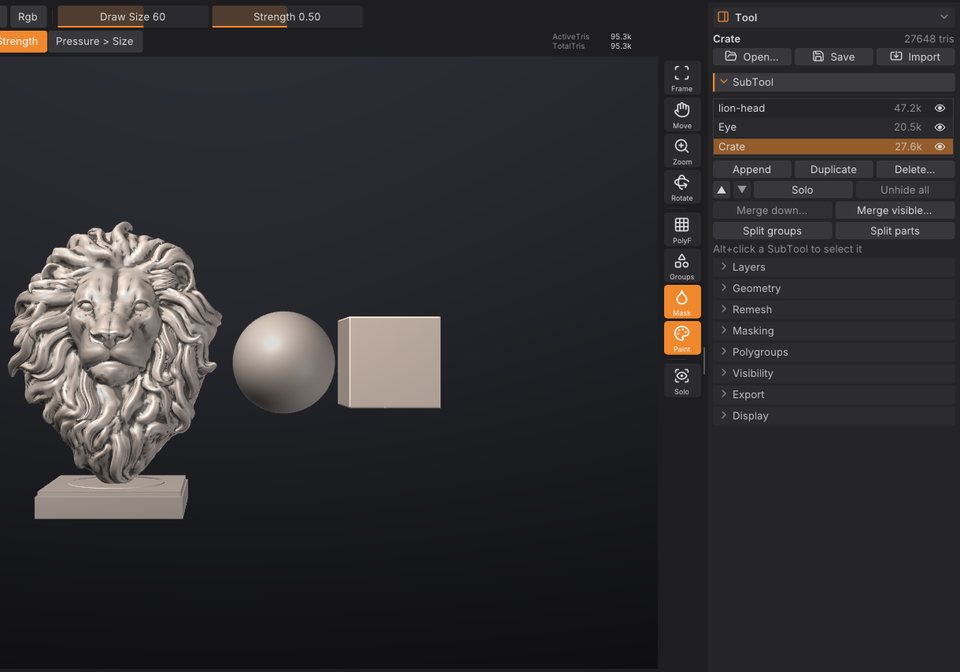Activate the Zoom magnifier tool

pos(681,151)
